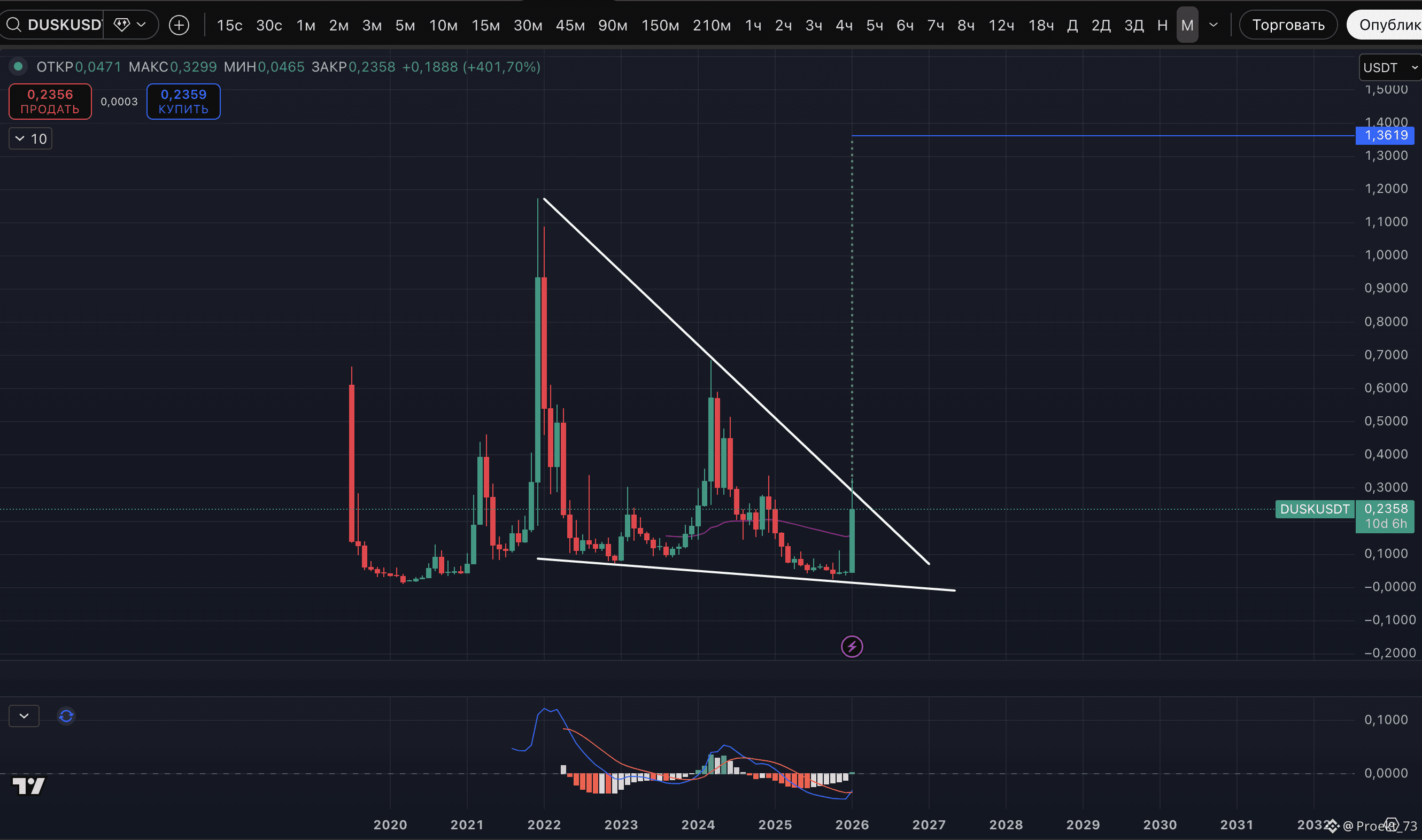Select the 15м timeframe

pos(485,25)
